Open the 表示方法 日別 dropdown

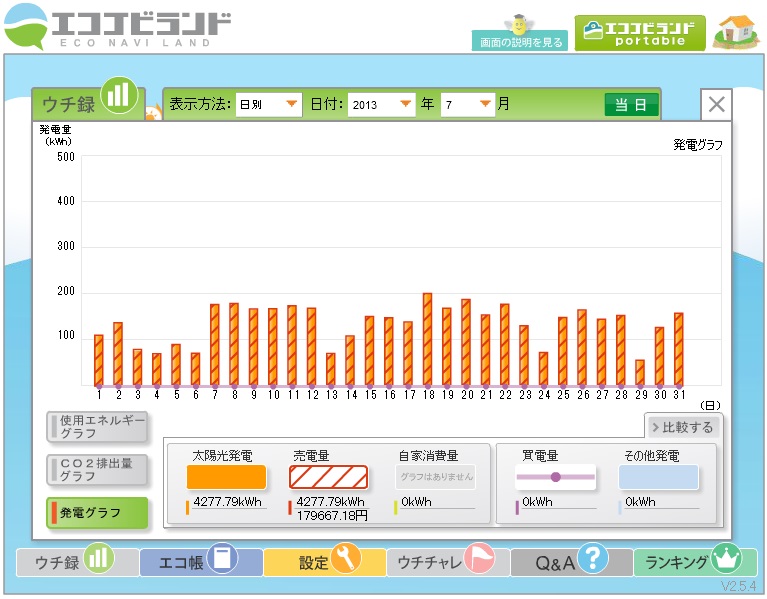point(269,104)
